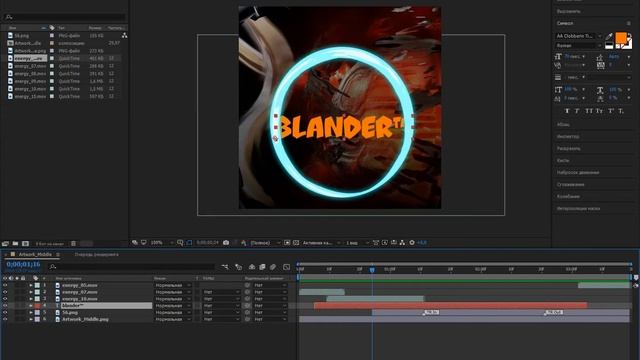Viewport: 640px width, 360px height.
Task: Open the 100% magnification dropdown
Action: click(162, 242)
